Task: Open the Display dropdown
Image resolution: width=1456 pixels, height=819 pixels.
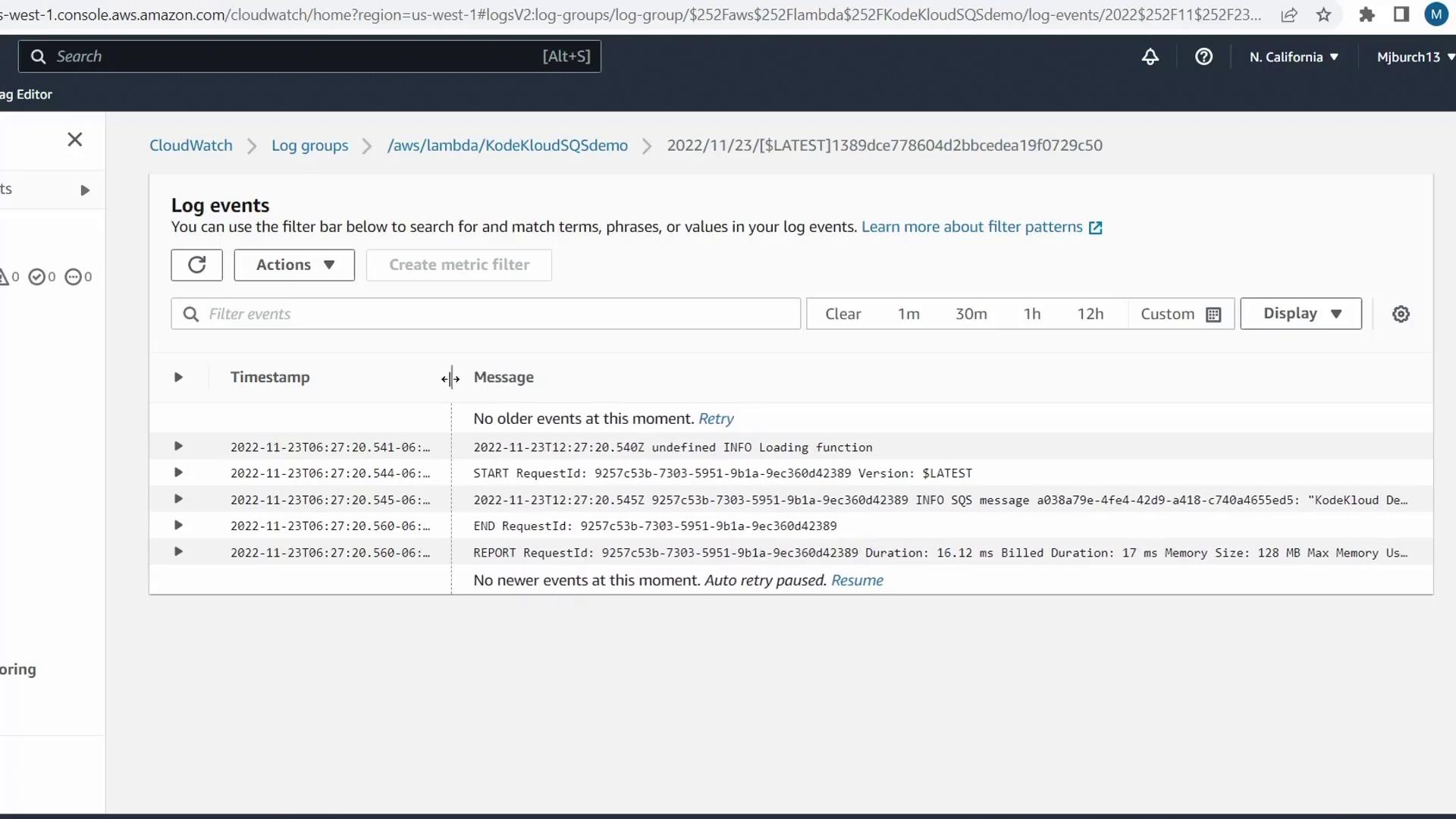Action: click(x=1301, y=314)
